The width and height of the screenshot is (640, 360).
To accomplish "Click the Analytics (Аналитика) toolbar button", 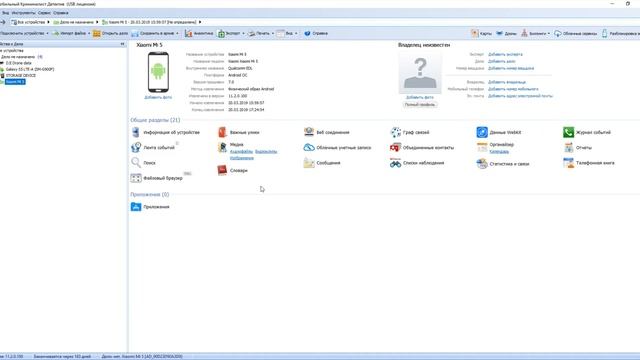I will 199,33.
